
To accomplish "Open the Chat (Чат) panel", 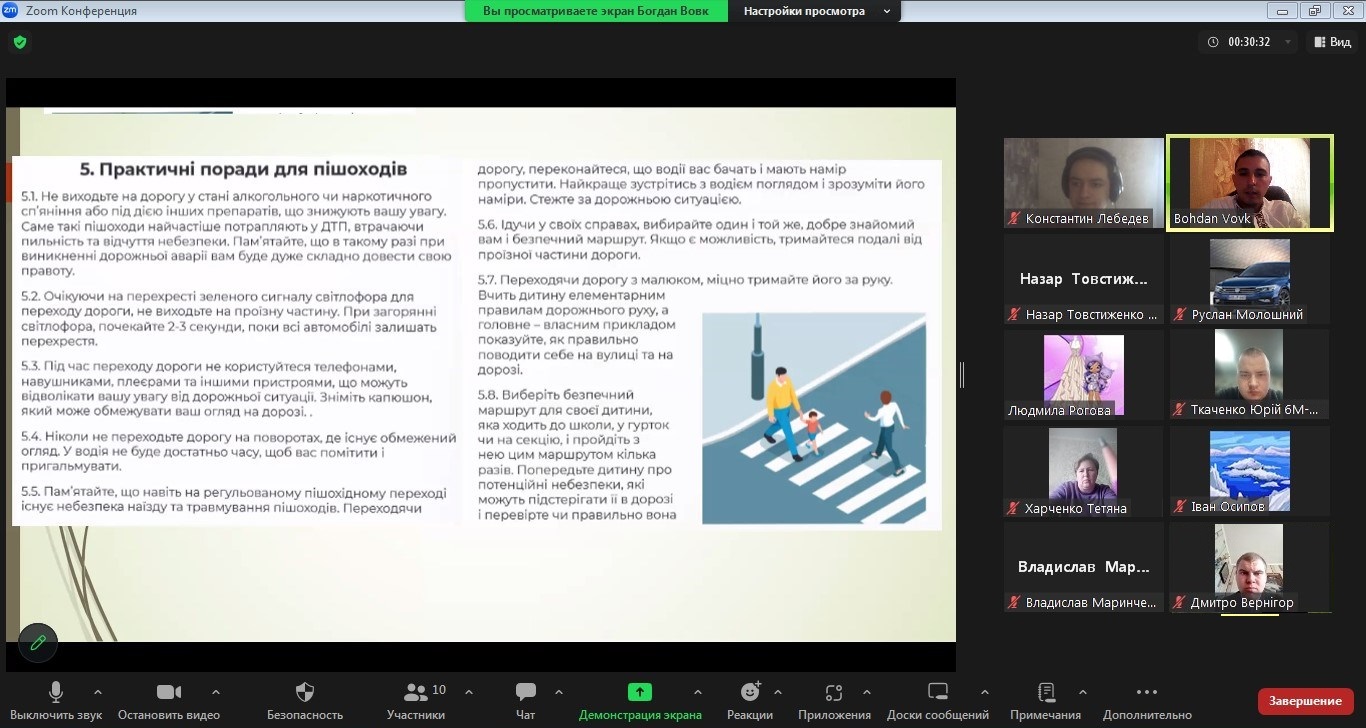I will [525, 700].
